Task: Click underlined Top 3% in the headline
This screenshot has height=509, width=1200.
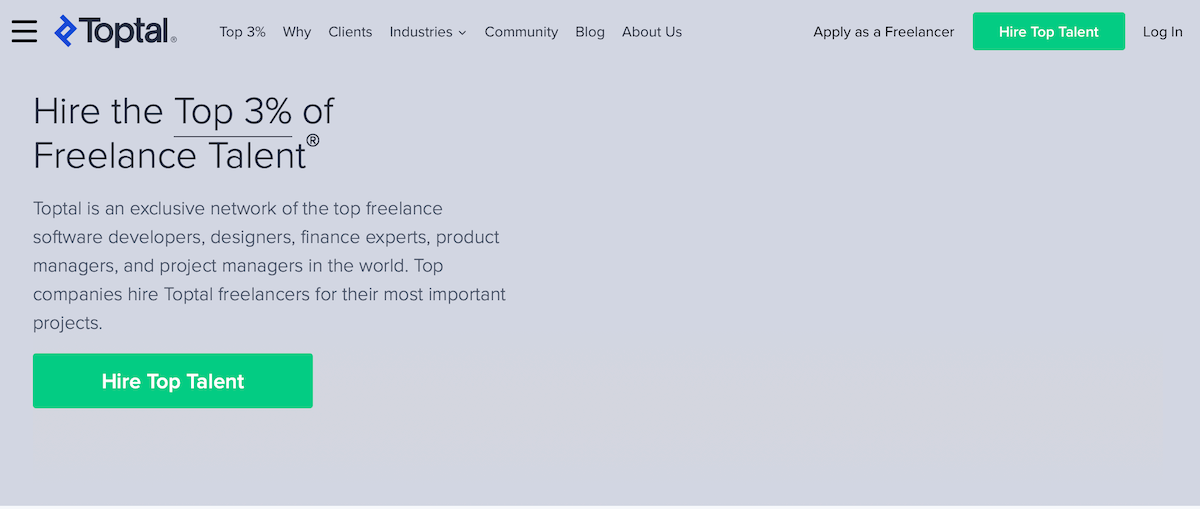Action: click(x=233, y=111)
